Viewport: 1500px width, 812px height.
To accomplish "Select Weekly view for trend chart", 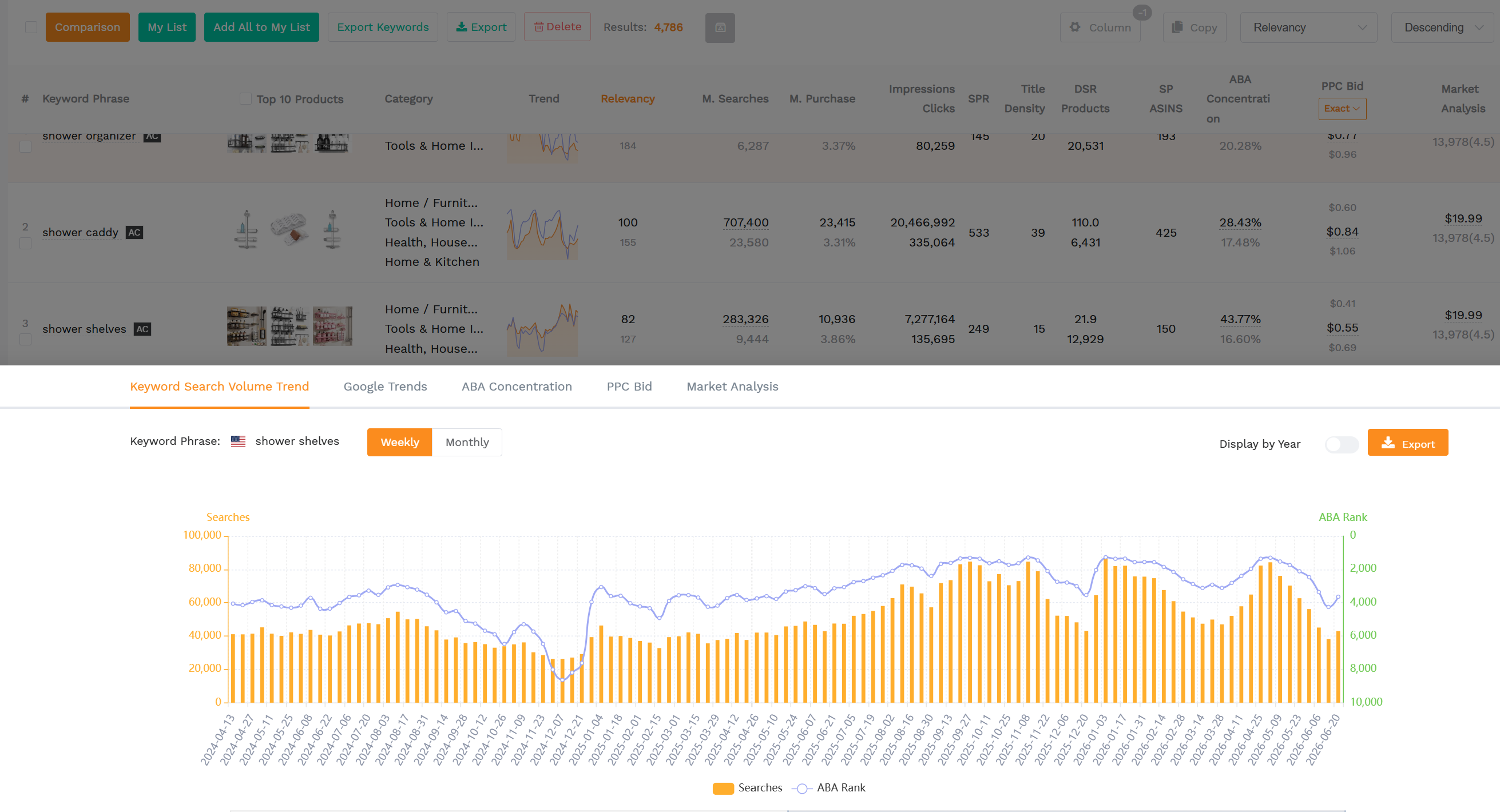I will point(399,443).
